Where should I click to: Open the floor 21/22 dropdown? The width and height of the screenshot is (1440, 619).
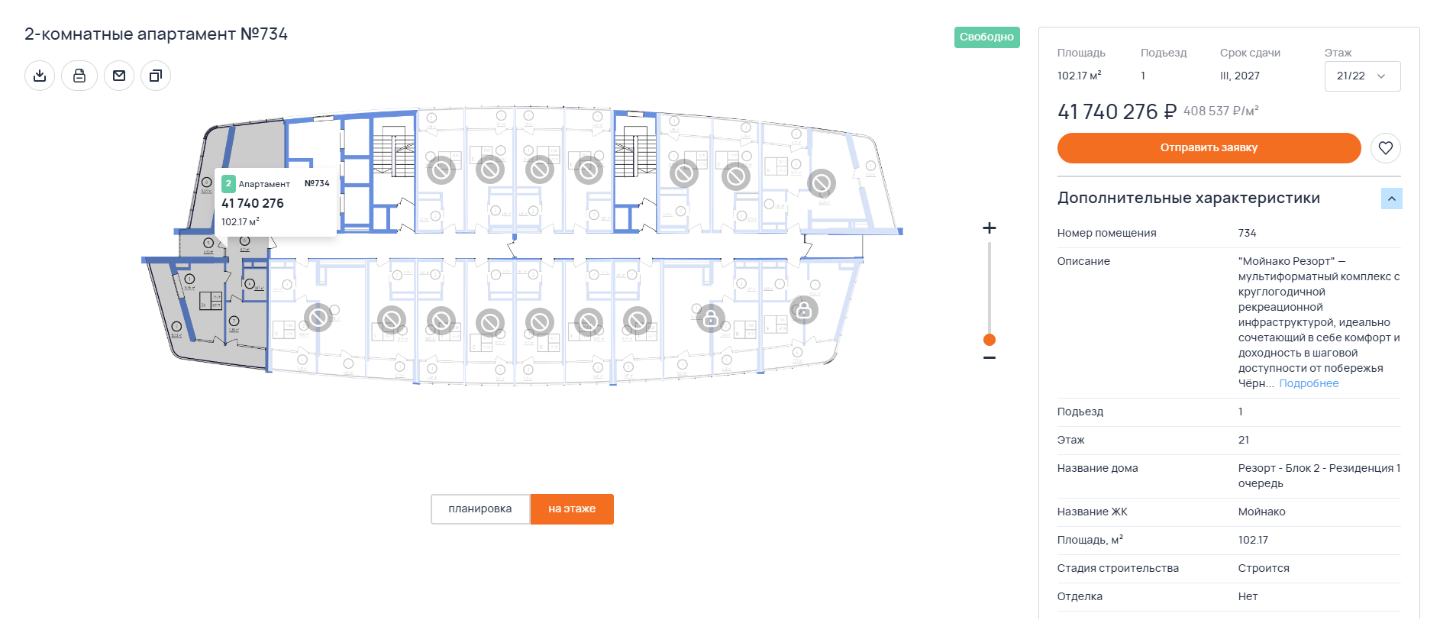[1362, 76]
